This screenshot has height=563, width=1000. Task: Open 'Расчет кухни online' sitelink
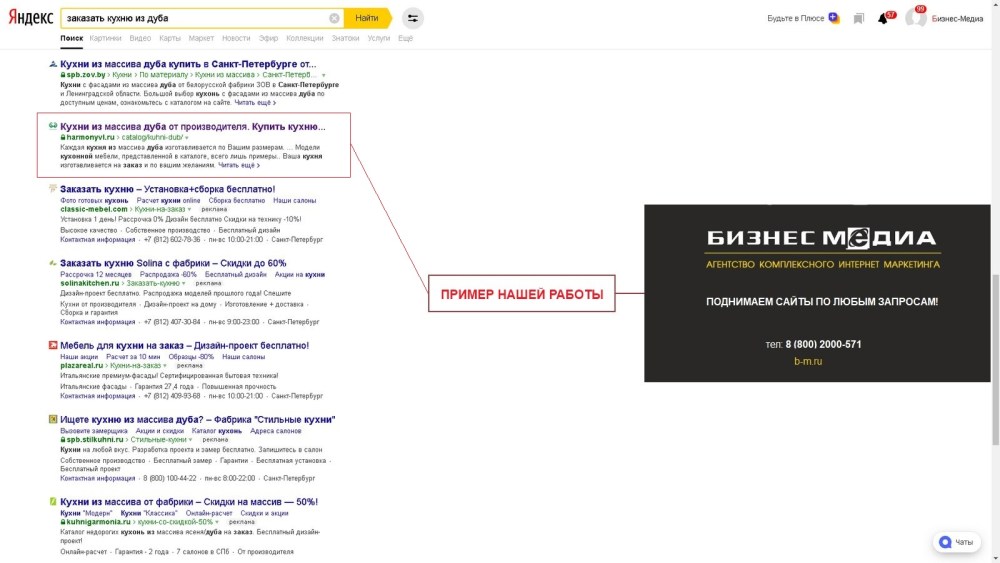pyautogui.click(x=168, y=200)
